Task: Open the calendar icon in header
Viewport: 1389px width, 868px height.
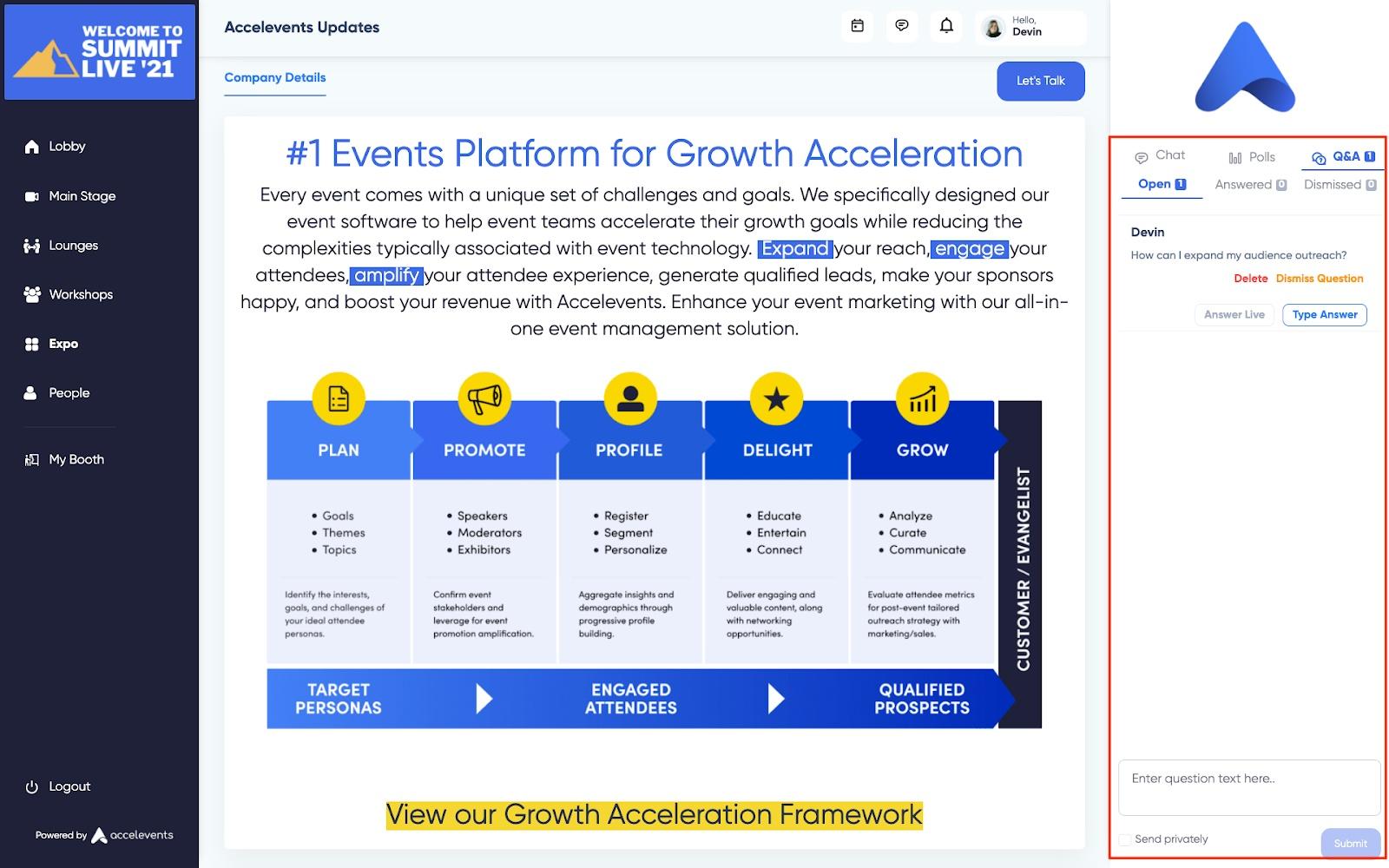Action: pos(857,26)
